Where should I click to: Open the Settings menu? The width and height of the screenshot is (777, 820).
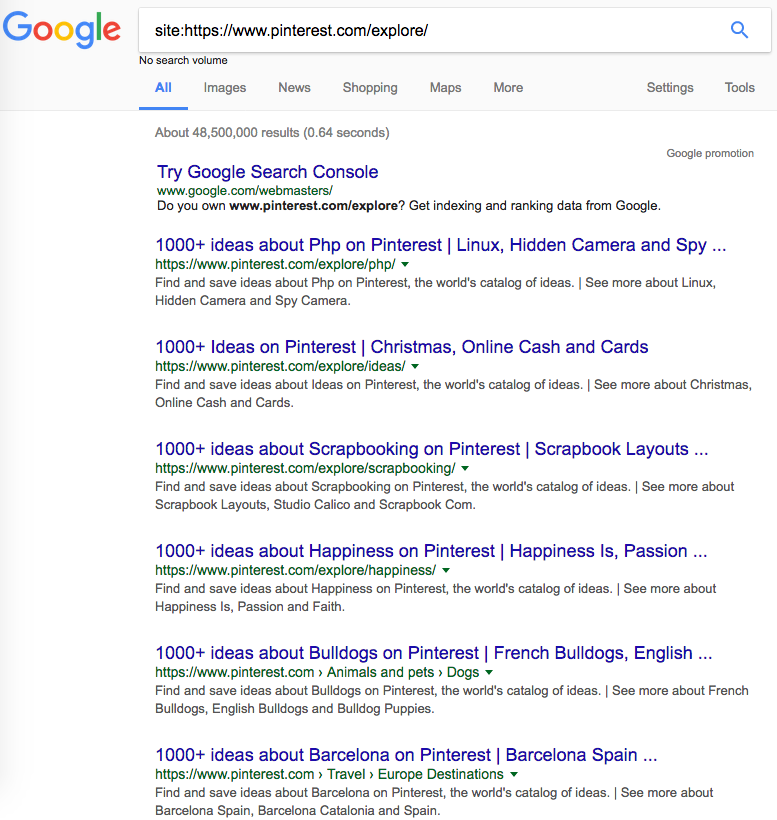[x=670, y=88]
